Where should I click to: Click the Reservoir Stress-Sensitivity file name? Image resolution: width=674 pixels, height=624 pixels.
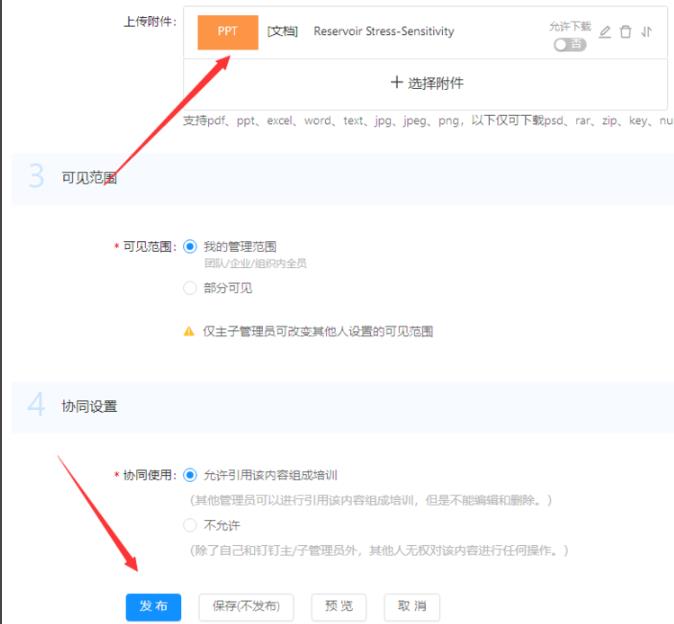[383, 32]
